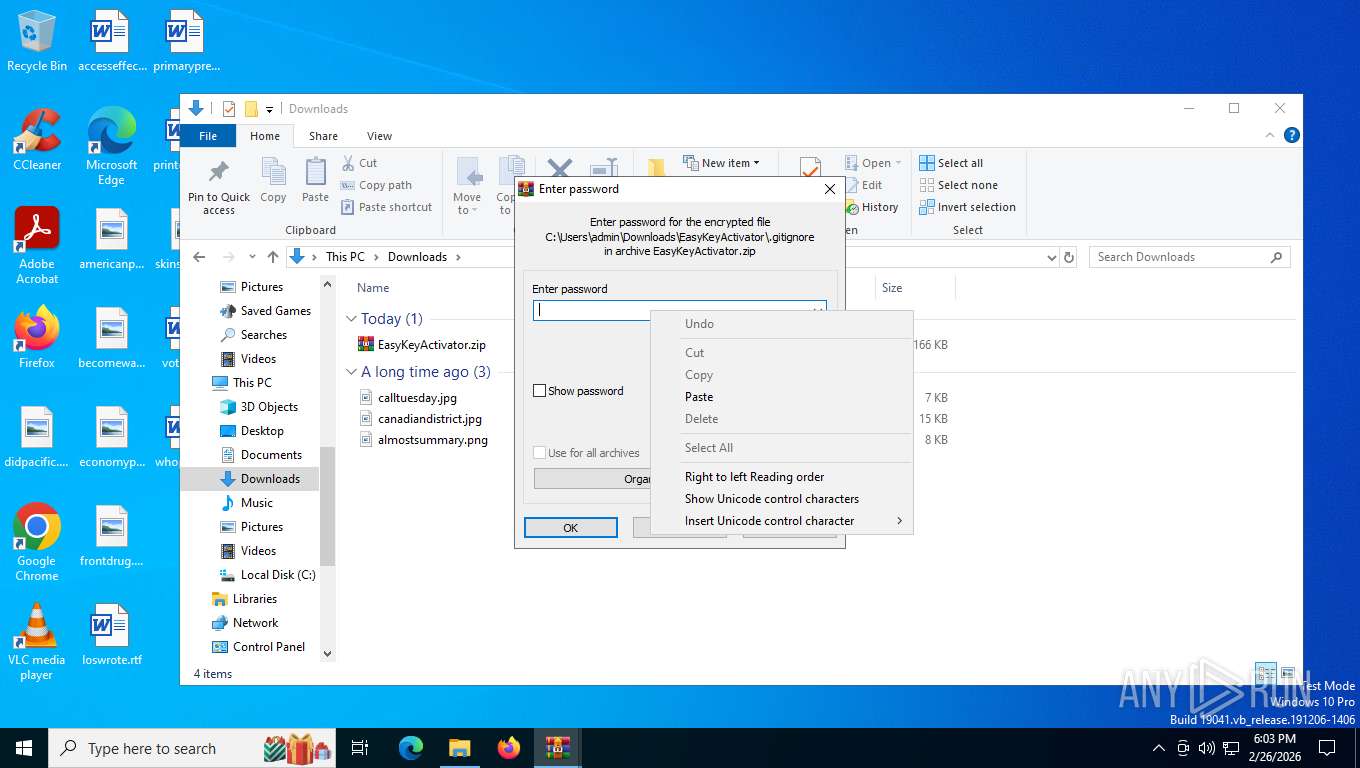Click the Name column header
Image resolution: width=1360 pixels, height=768 pixels.
[373, 288]
